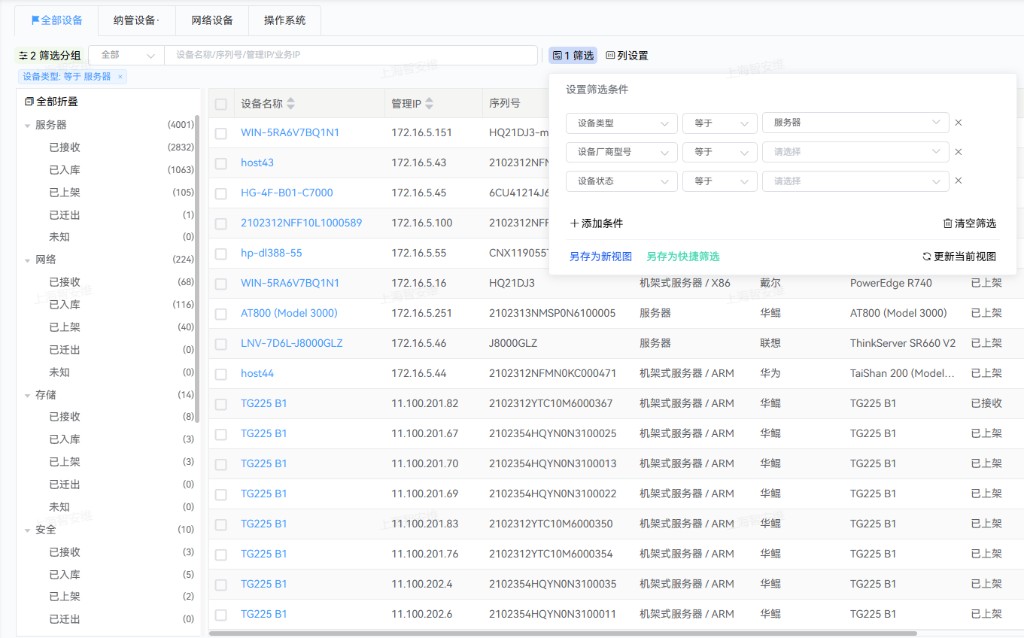Screen dimensions: 1024x638
Task: Open the 服务器 value dropdown
Action: 856,123
